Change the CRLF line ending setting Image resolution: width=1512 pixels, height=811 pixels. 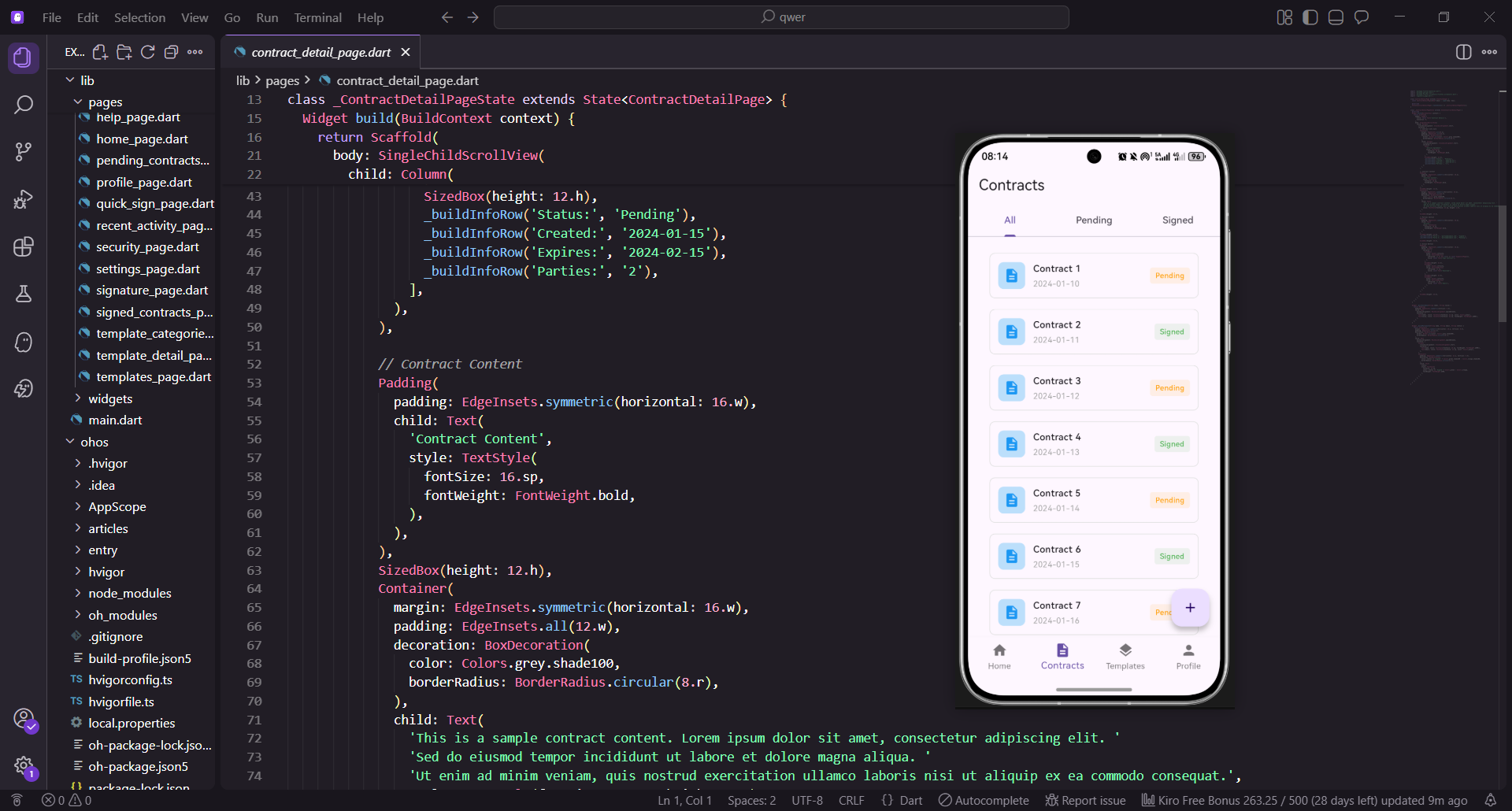(851, 800)
